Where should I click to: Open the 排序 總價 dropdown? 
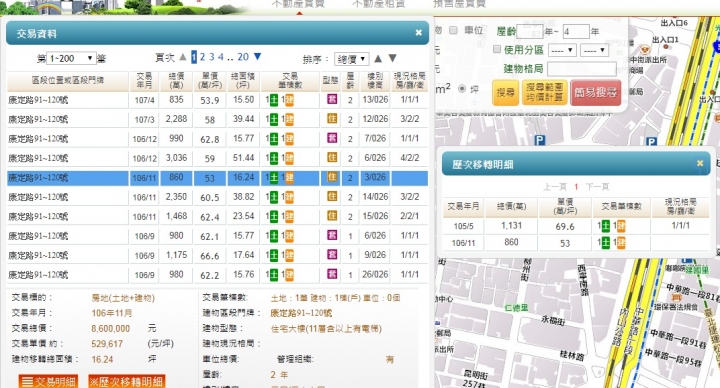pyautogui.click(x=351, y=59)
